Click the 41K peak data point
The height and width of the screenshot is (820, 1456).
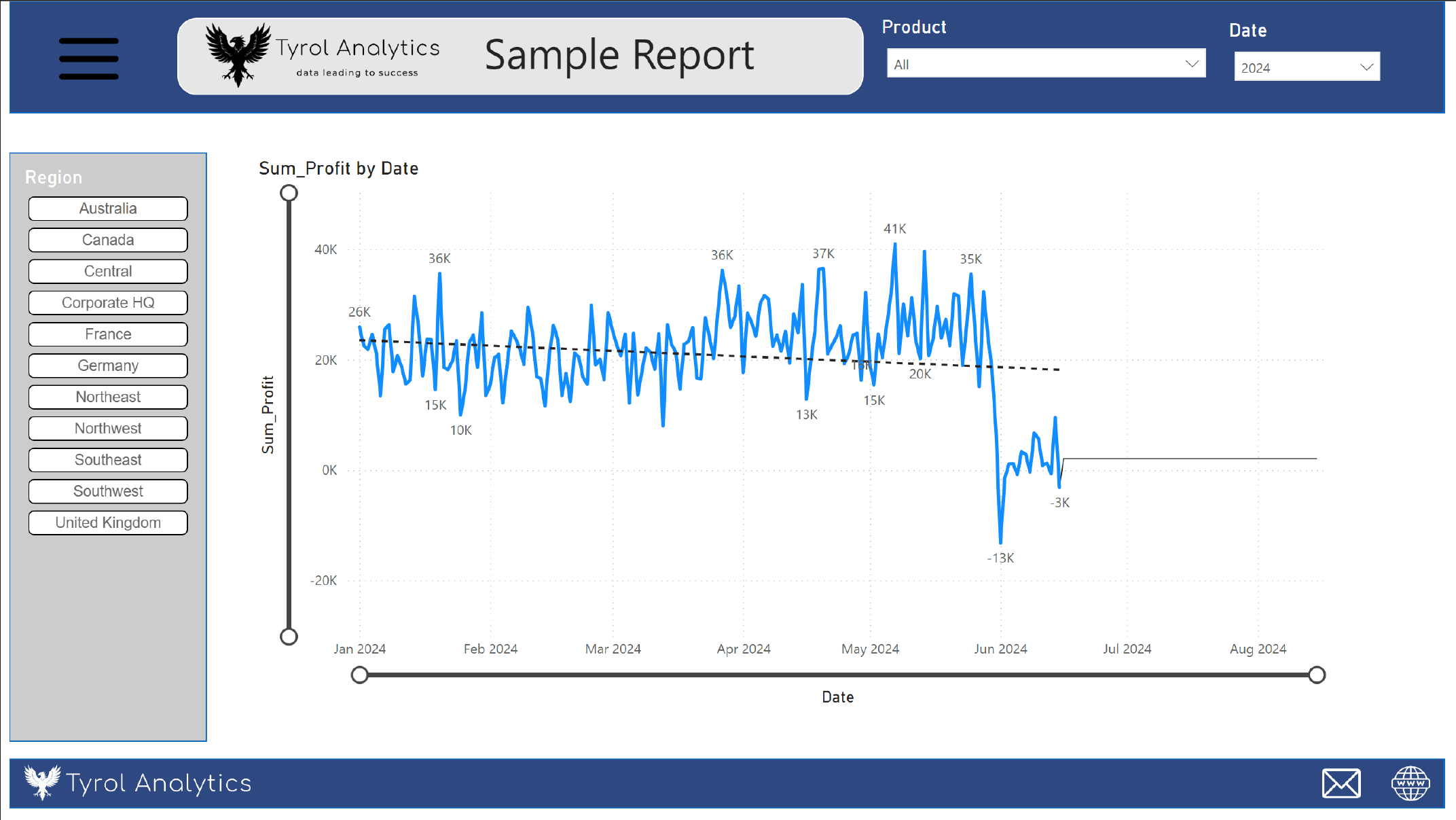click(895, 245)
